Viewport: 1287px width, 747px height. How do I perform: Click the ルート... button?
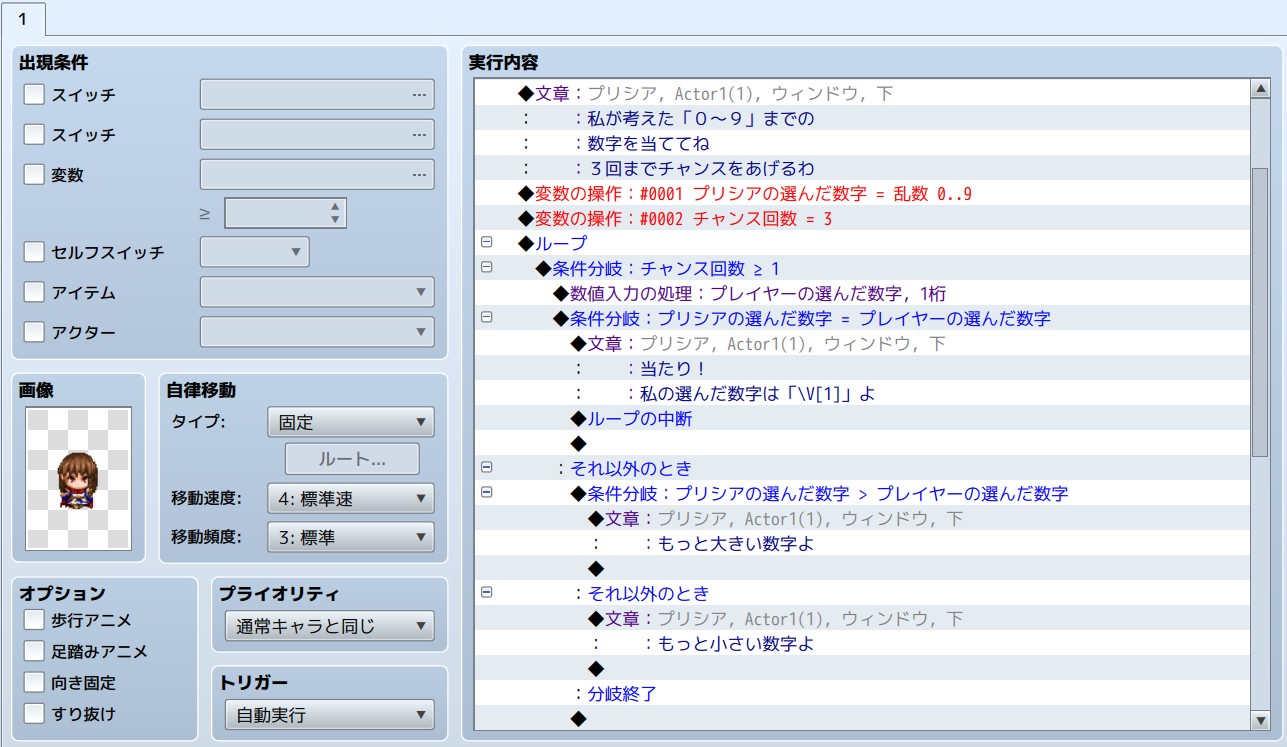click(x=352, y=460)
